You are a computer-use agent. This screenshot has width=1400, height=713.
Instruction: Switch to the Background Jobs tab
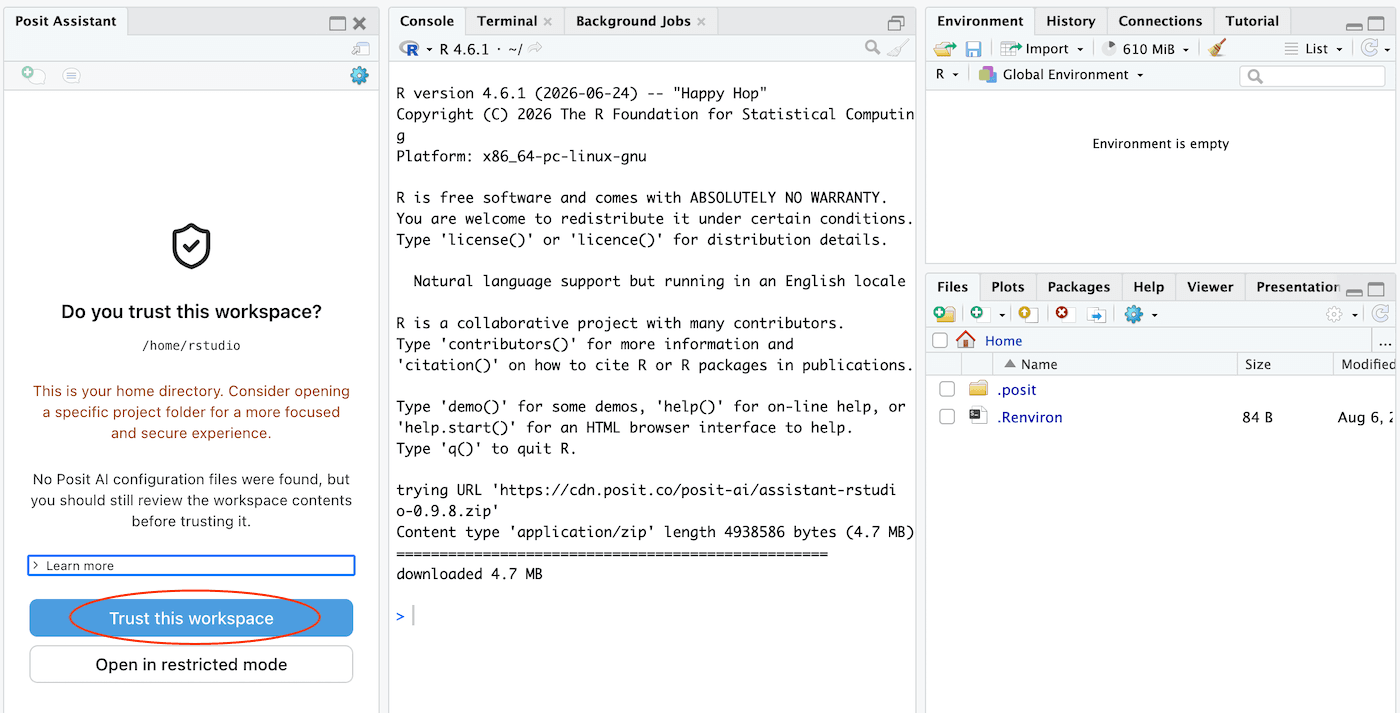tap(633, 21)
